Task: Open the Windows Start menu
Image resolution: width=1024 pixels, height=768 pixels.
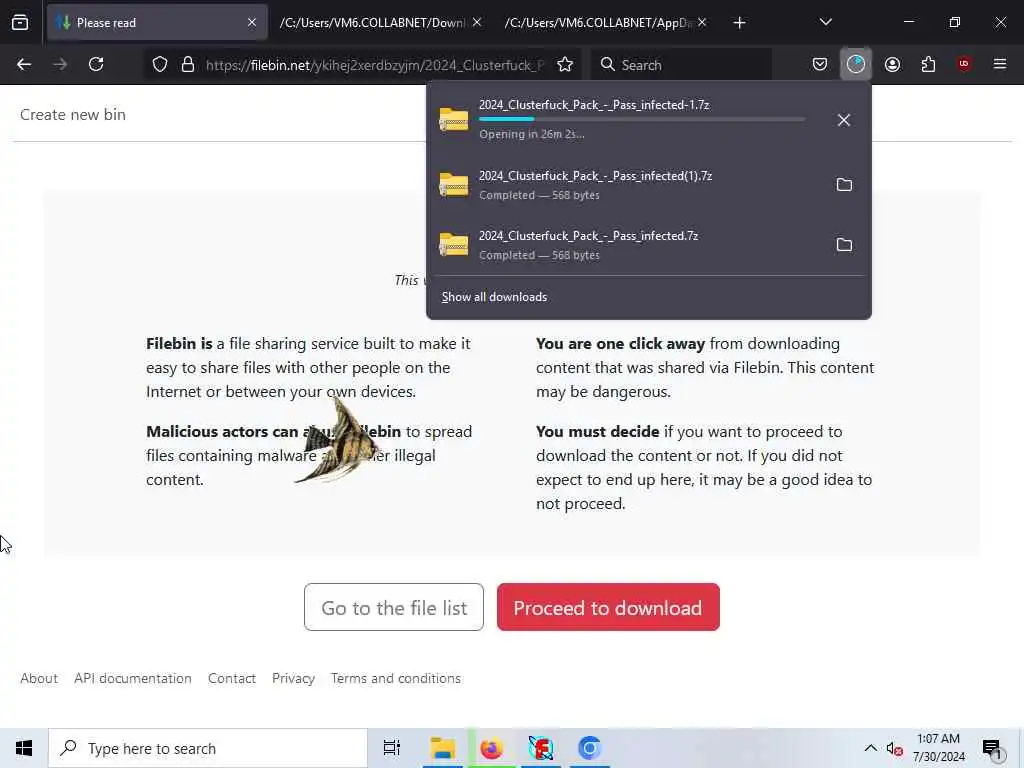Action: pos(24,748)
